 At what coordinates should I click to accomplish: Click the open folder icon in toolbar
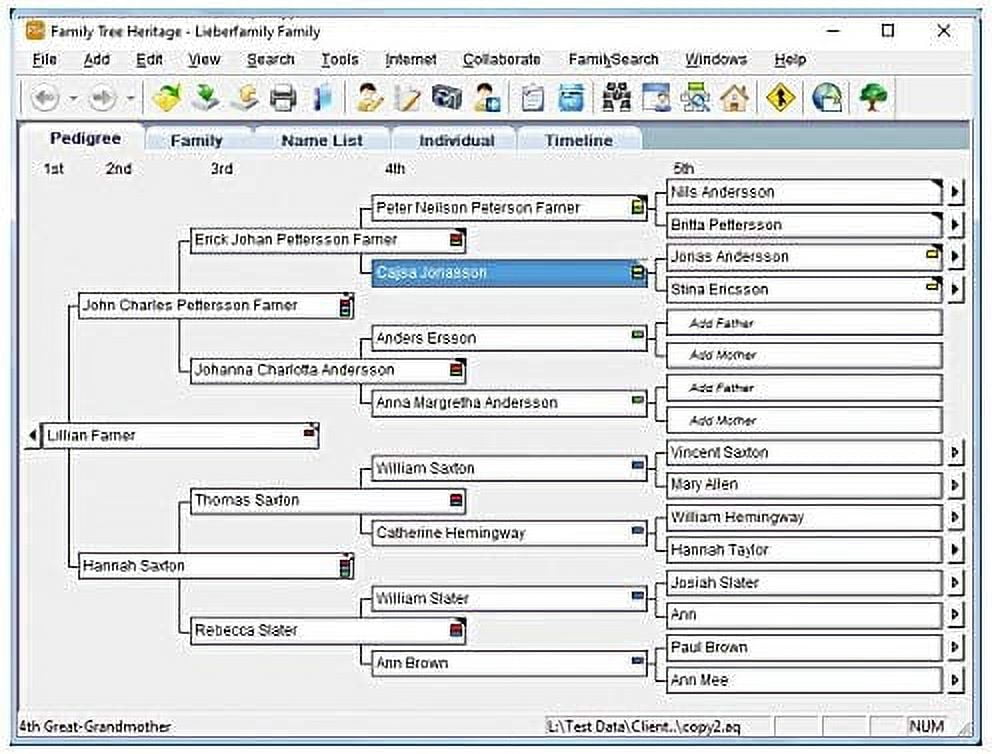[166, 98]
